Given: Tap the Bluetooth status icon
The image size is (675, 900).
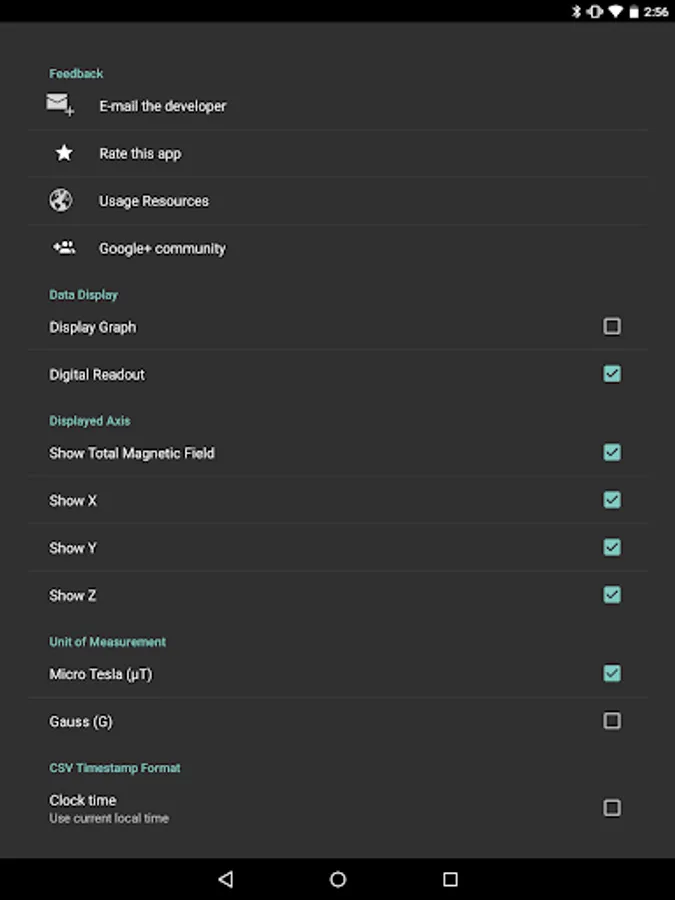Looking at the screenshot, I should (576, 11).
